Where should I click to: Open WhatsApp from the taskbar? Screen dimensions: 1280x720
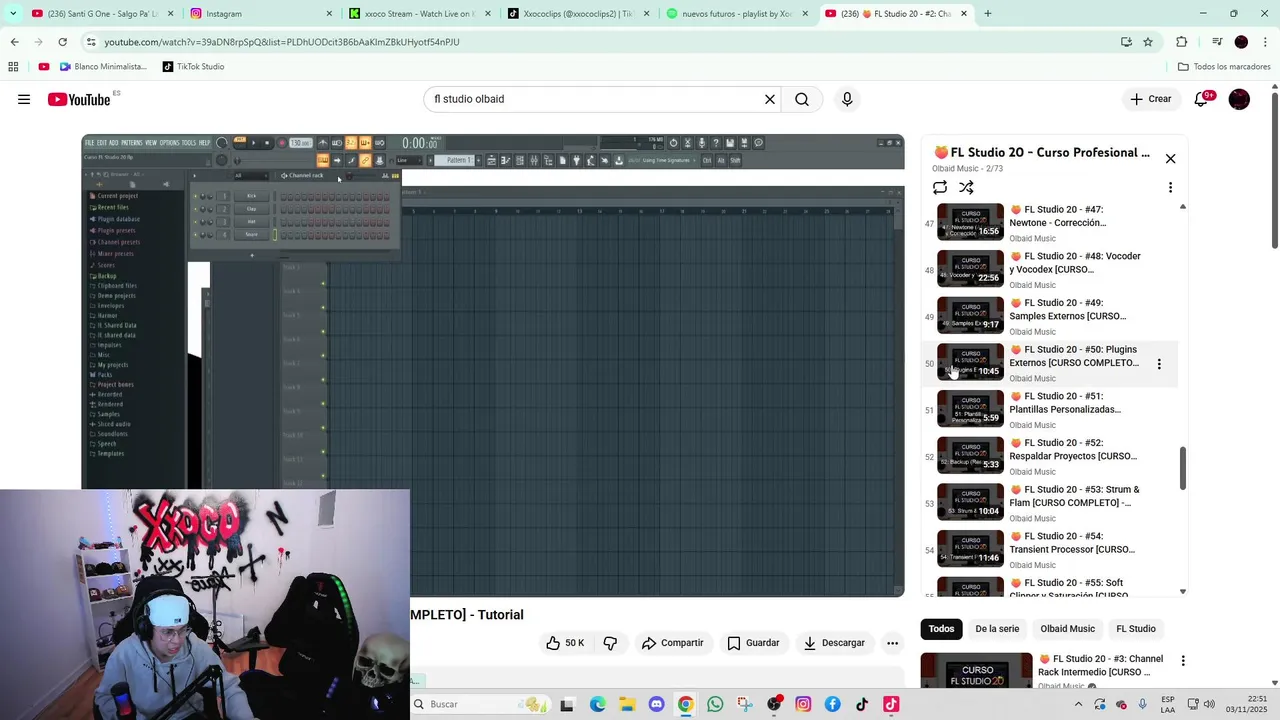click(715, 704)
